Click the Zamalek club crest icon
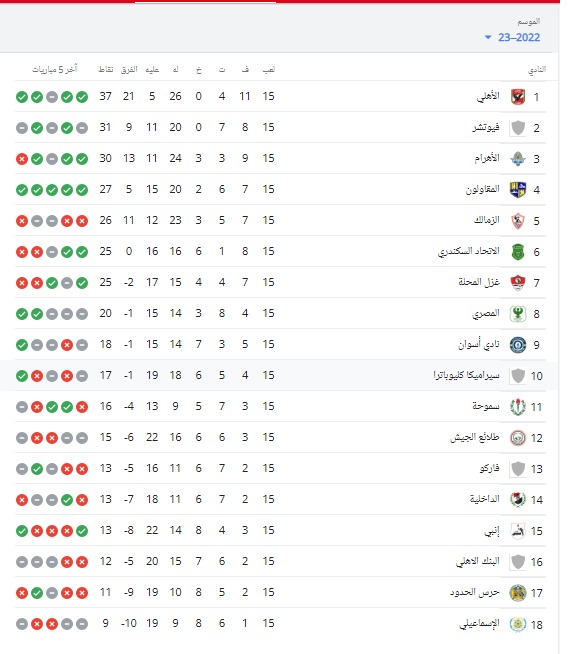 tap(518, 221)
